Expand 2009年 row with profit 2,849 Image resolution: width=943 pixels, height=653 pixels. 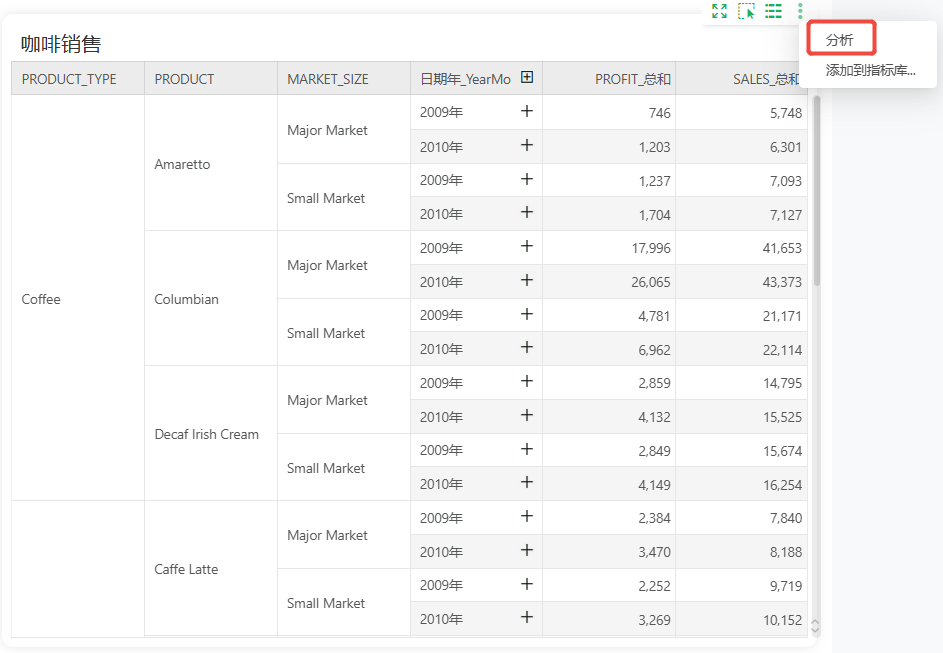click(x=527, y=449)
